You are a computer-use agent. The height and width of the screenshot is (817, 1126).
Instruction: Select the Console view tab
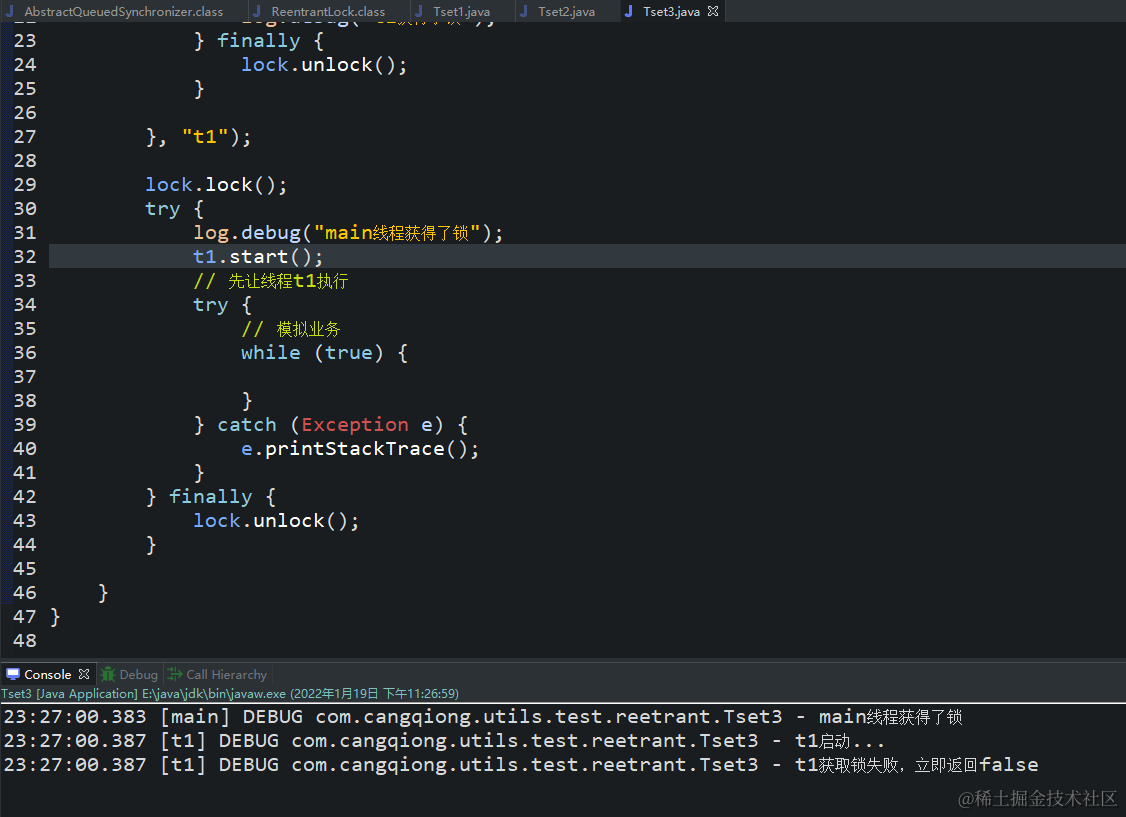pos(47,675)
